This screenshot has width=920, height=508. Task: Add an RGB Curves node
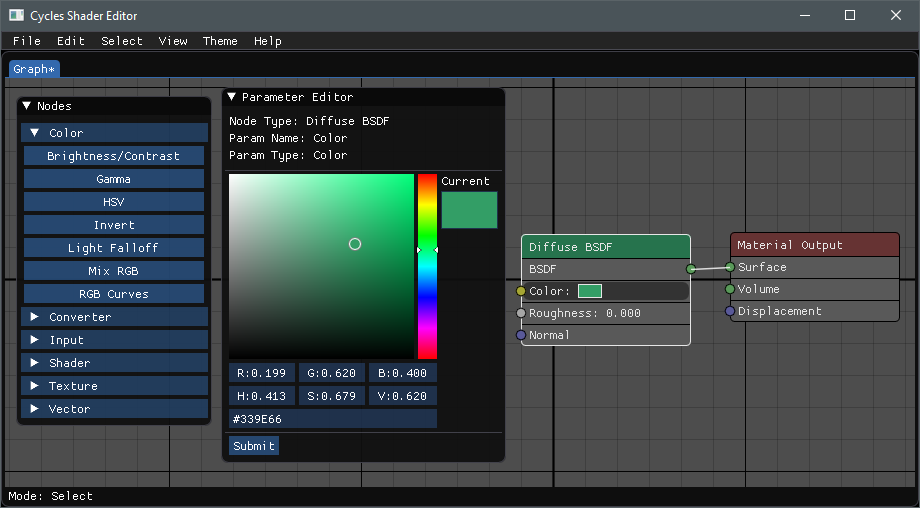114,293
